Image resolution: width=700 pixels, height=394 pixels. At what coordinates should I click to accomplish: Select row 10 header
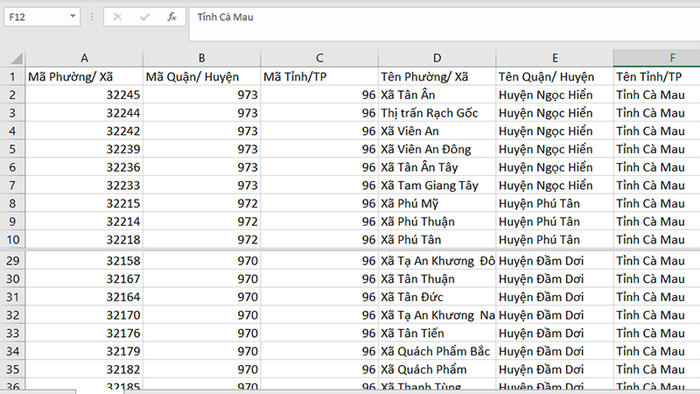(x=12, y=240)
